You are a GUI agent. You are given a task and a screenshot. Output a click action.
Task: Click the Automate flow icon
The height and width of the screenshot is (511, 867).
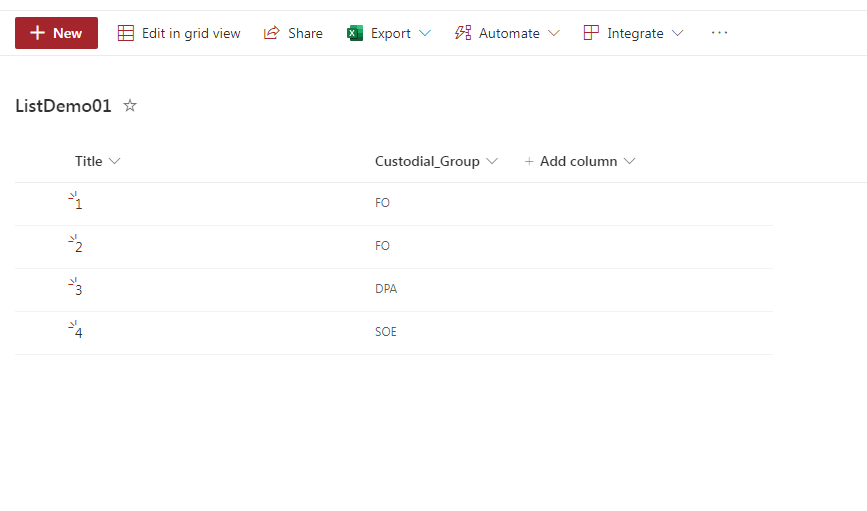(463, 33)
